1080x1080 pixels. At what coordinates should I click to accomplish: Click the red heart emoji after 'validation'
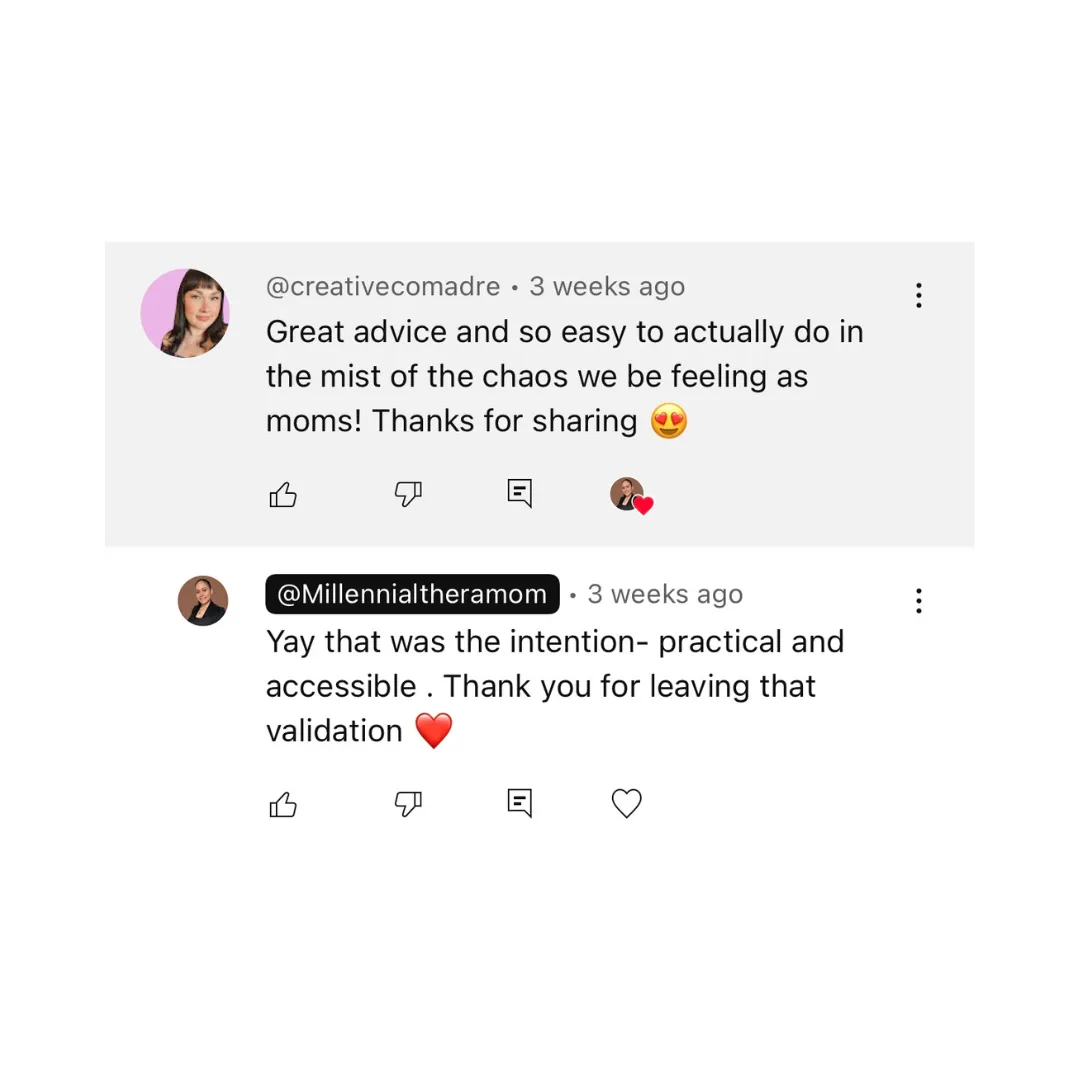pyautogui.click(x=433, y=731)
